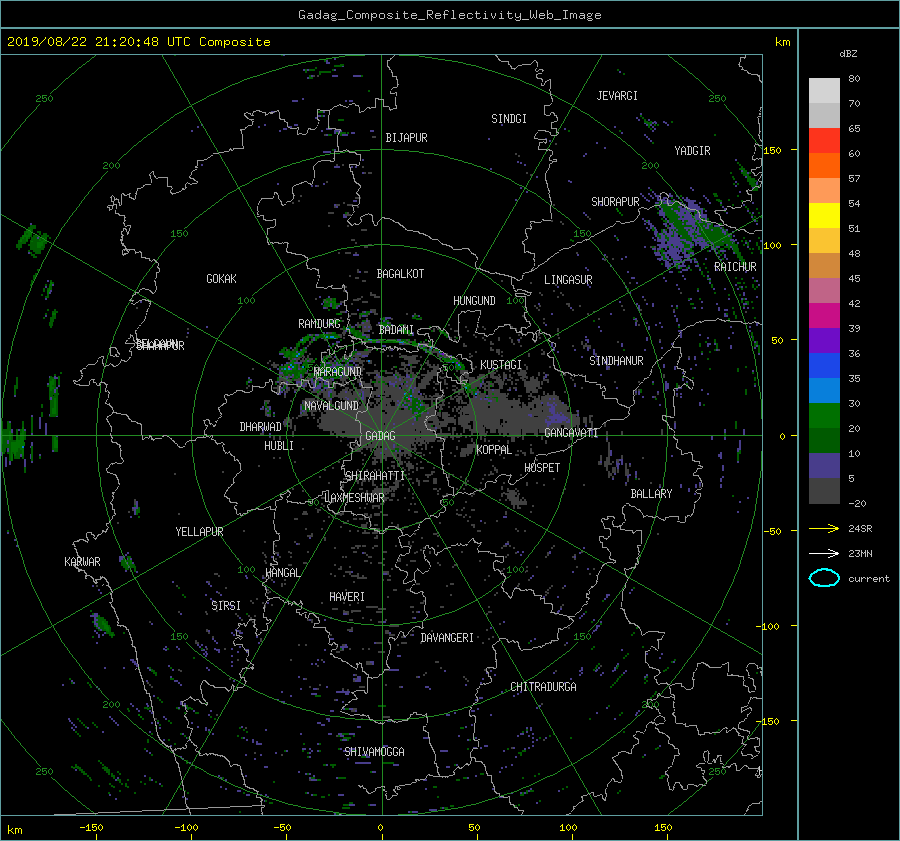Image resolution: width=900 pixels, height=841 pixels.
Task: Click the 80 dBZ scale value
Action: 854,79
